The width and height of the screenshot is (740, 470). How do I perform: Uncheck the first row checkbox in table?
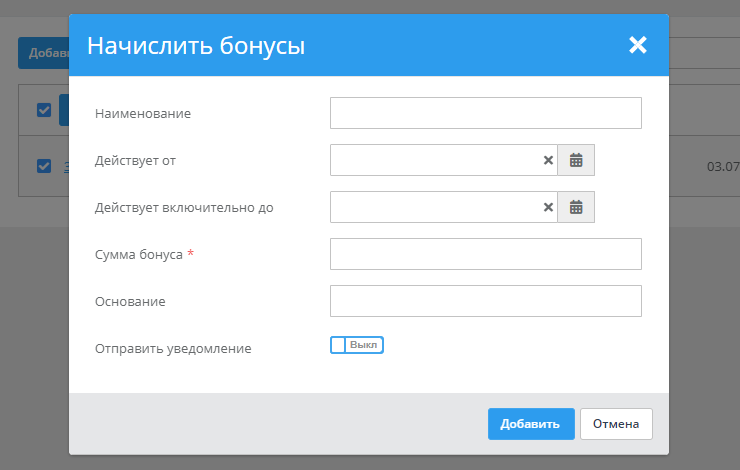pos(44,166)
